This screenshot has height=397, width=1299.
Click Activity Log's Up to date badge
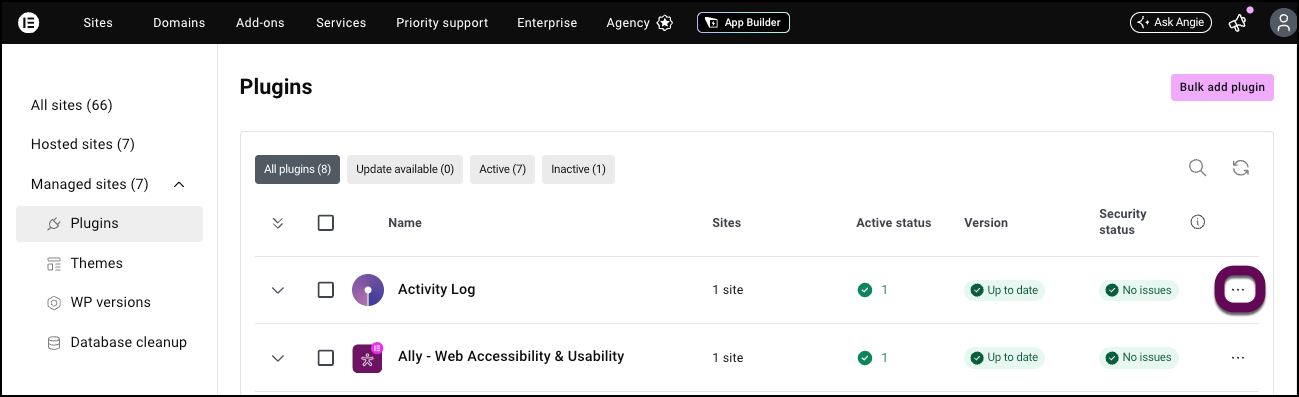click(1004, 290)
